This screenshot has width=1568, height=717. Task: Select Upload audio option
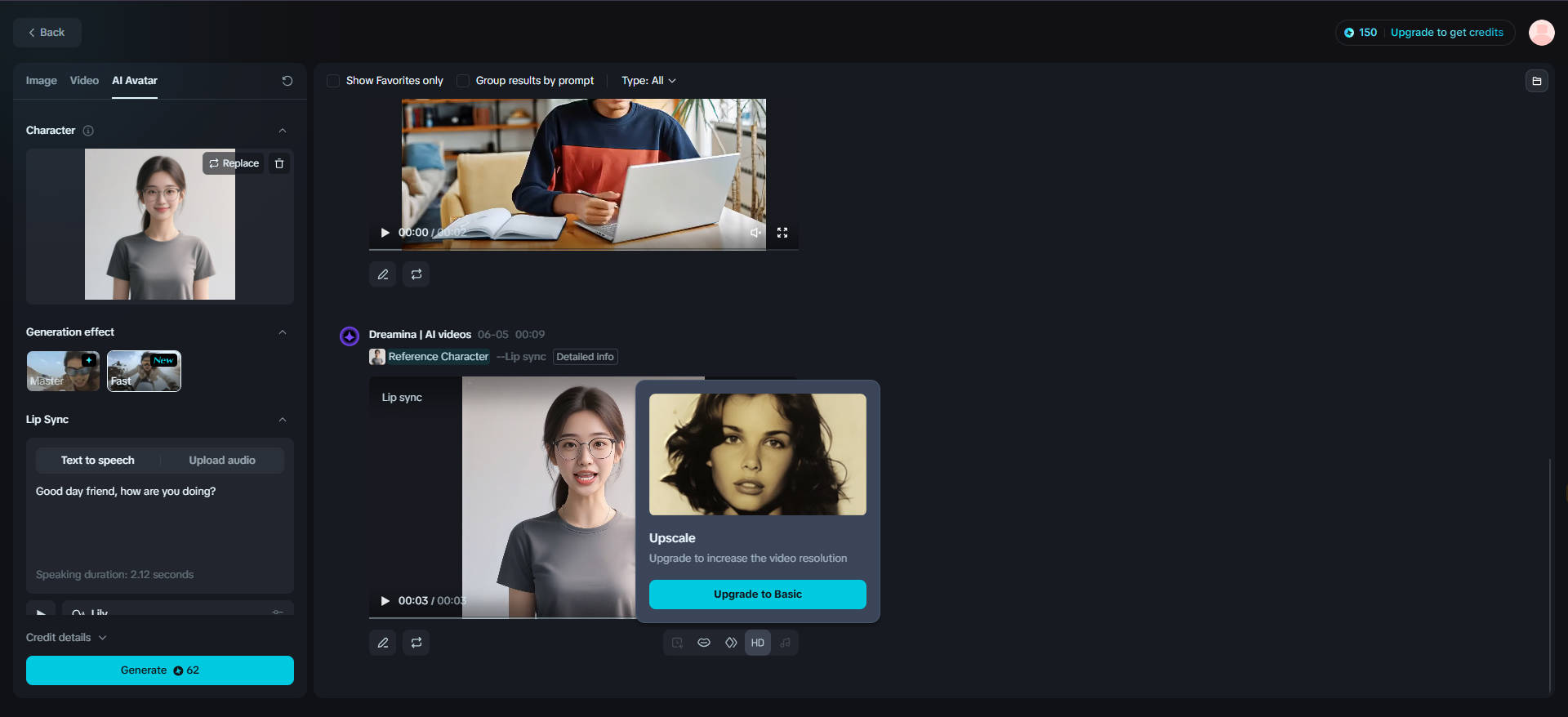(222, 461)
